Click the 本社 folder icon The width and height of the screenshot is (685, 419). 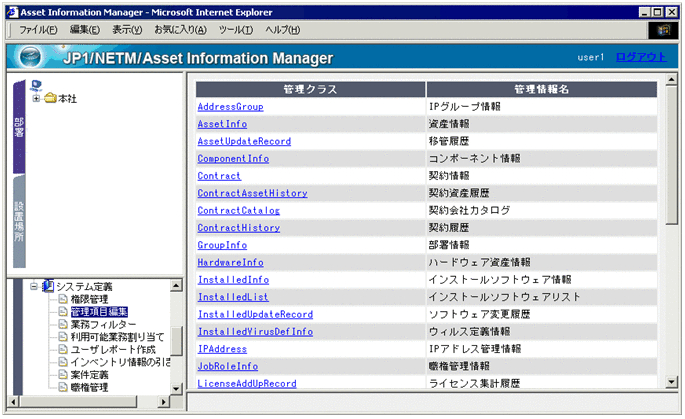51,98
